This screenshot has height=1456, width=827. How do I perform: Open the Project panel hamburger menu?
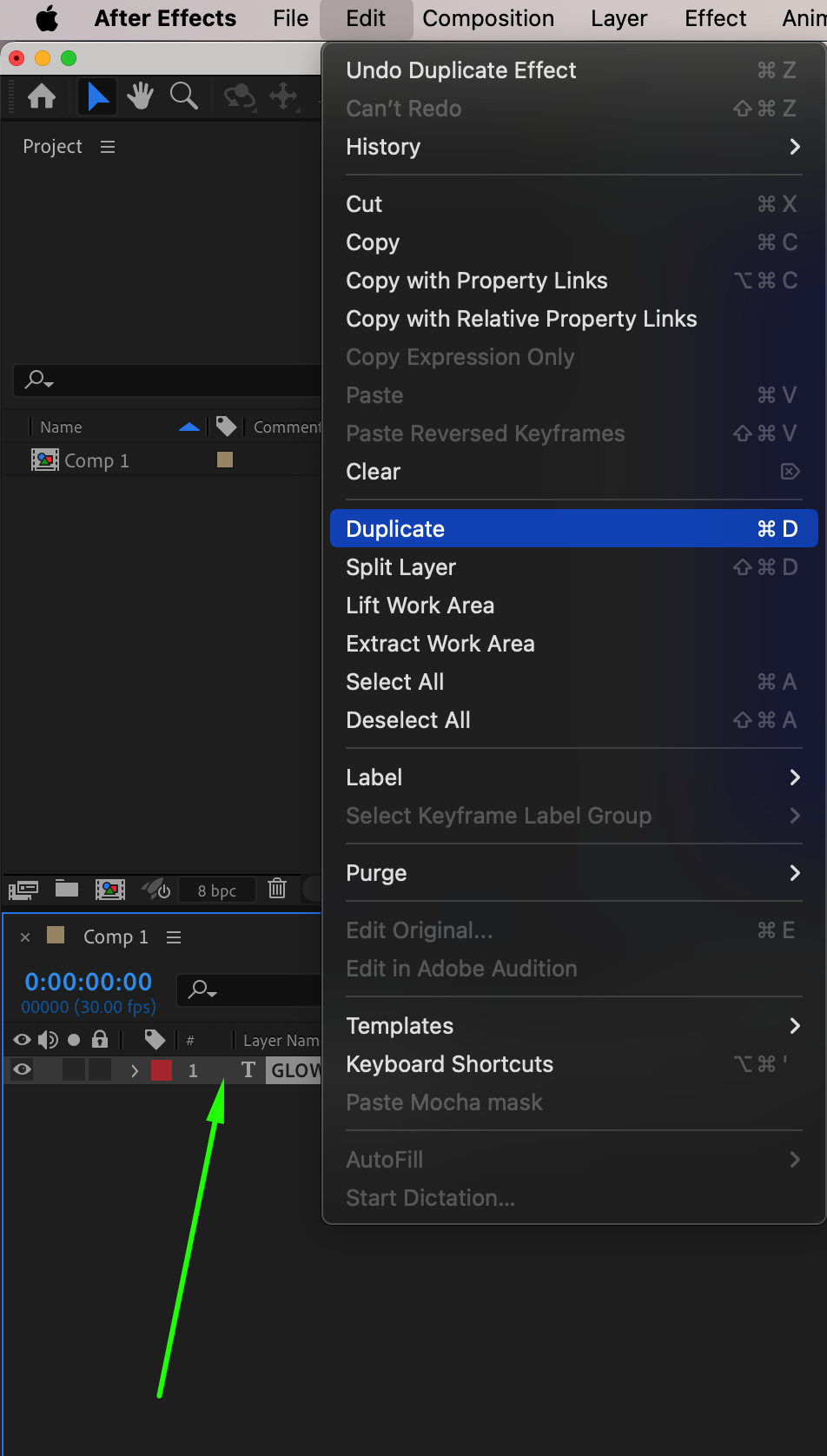coord(108,147)
